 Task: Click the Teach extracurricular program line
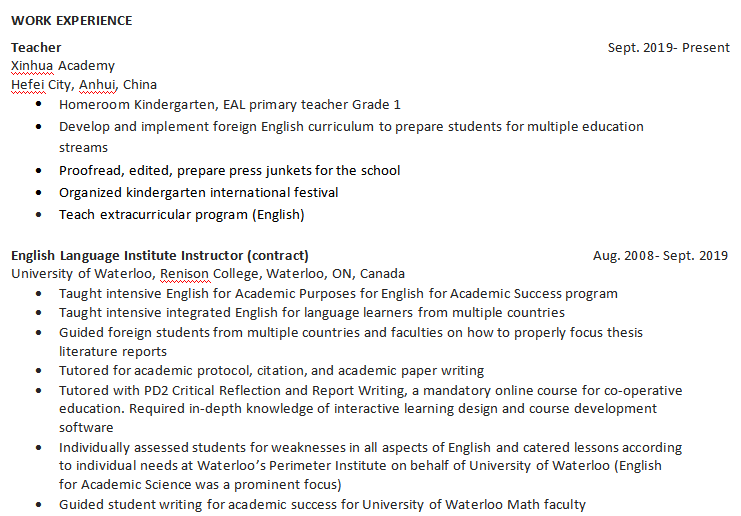tap(181, 214)
